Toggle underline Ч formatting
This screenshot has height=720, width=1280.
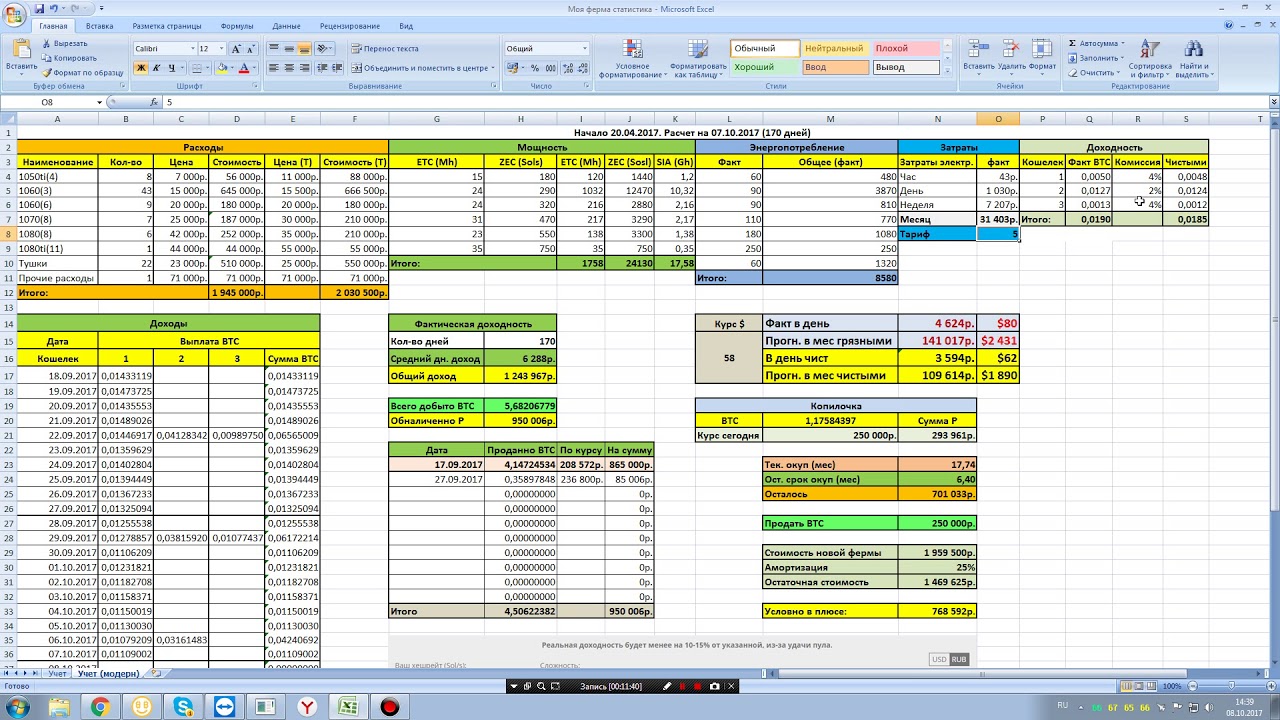(x=171, y=68)
